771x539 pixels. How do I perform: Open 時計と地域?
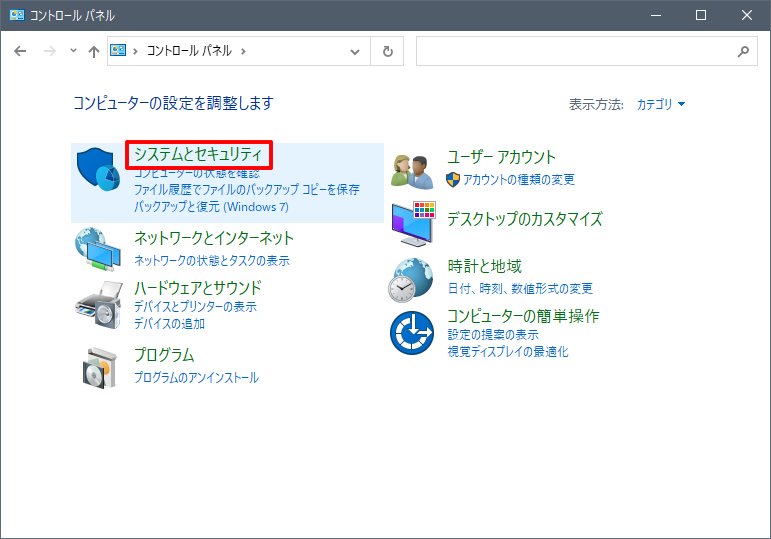point(484,267)
